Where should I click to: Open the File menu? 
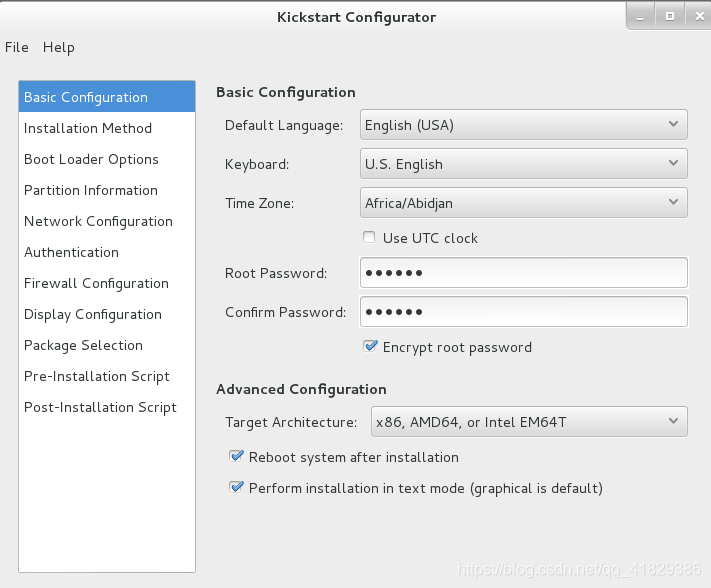coord(17,47)
